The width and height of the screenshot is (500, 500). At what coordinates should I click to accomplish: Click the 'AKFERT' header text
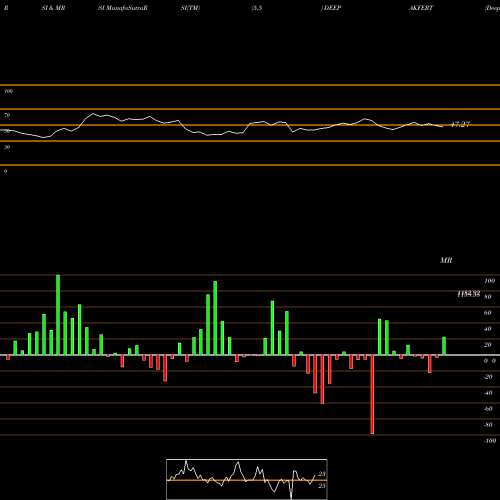[x=421, y=8]
